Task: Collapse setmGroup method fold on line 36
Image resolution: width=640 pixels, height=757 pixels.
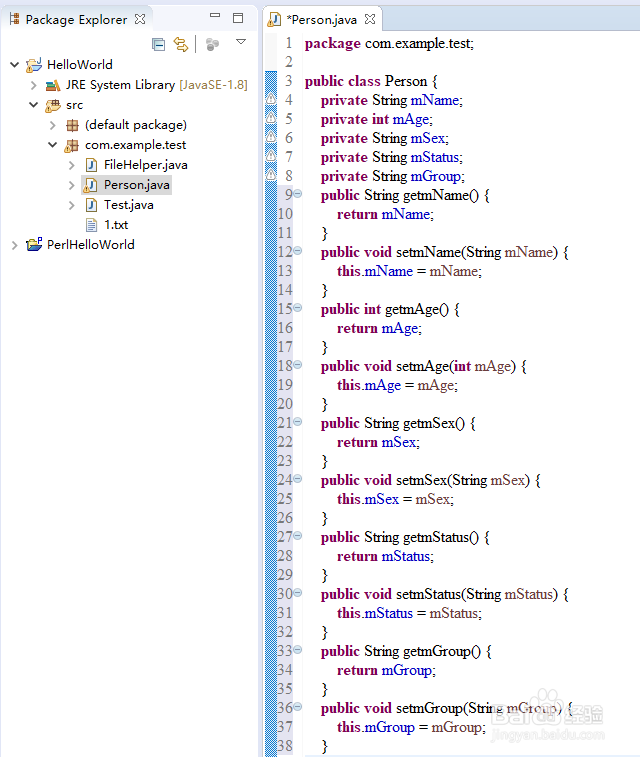Action: click(x=298, y=706)
